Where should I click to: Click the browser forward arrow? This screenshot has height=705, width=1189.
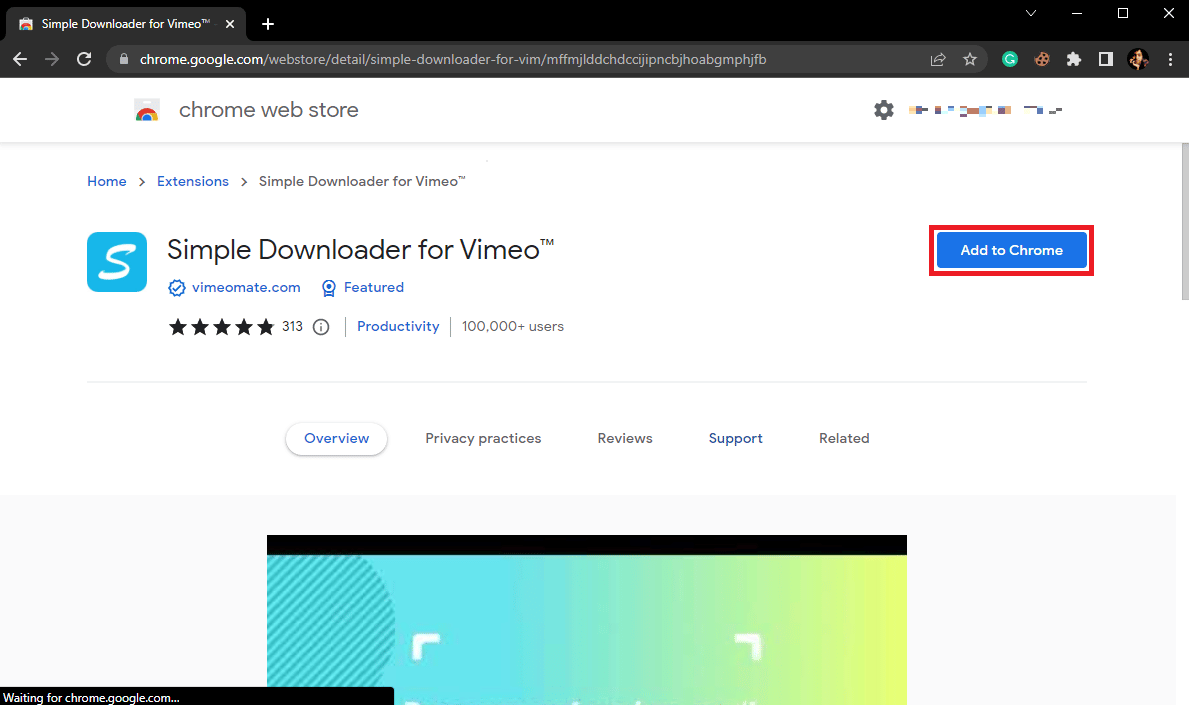click(52, 59)
